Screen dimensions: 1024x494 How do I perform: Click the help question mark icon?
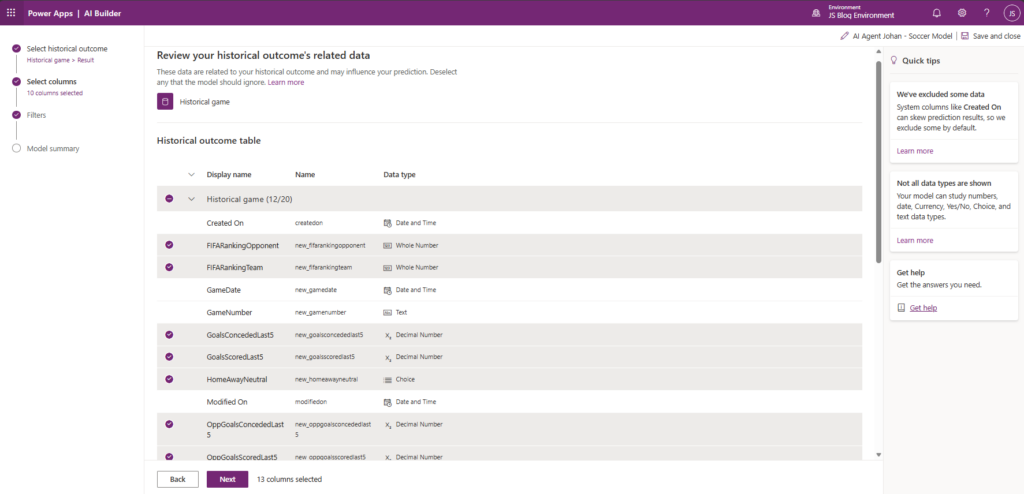[x=987, y=13]
